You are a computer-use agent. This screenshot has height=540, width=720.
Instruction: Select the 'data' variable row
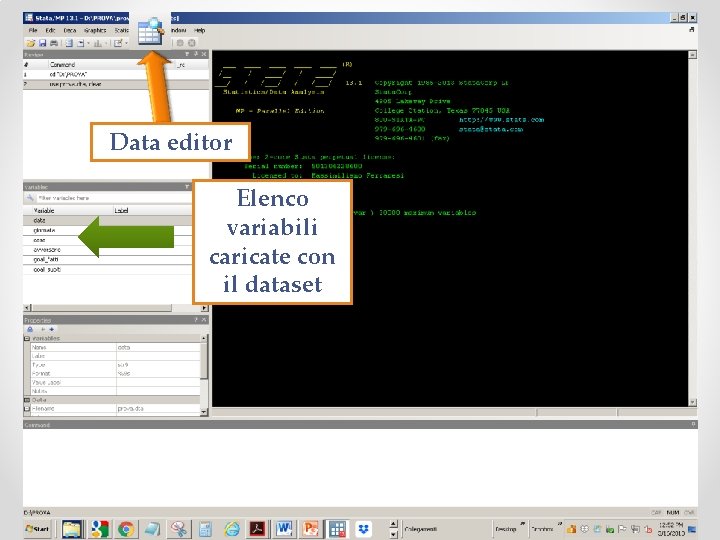click(x=108, y=220)
